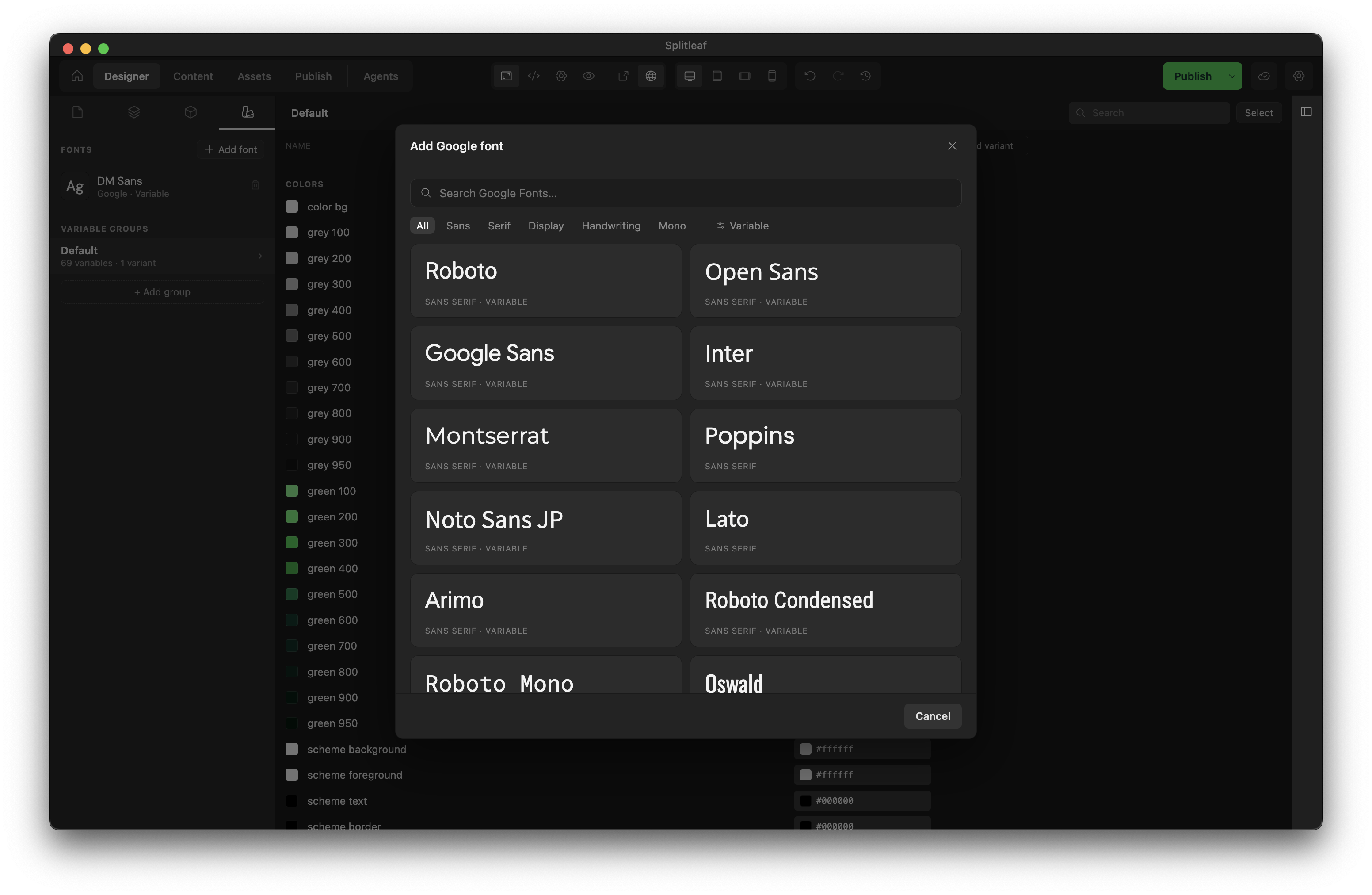The image size is (1372, 895).
Task: Switch to the Content tab
Action: (x=193, y=76)
